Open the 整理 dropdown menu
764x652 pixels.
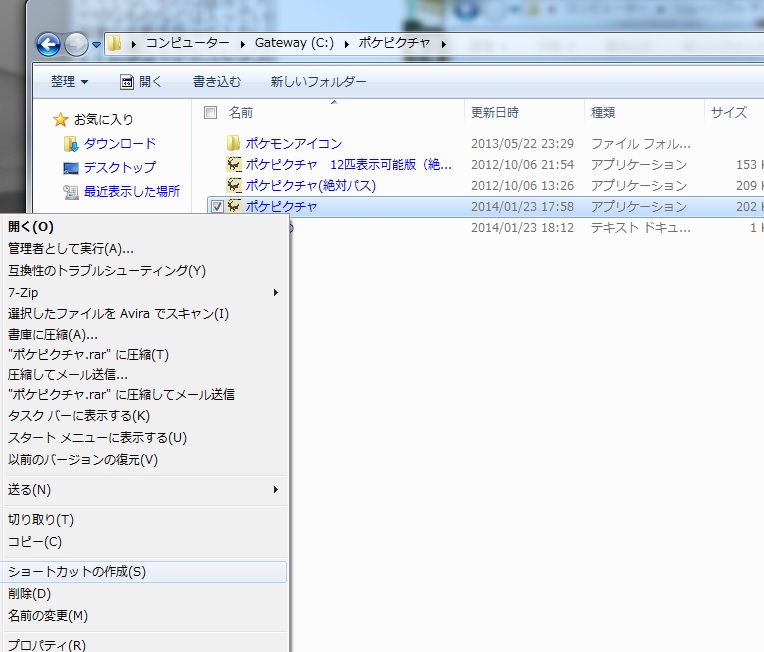[69, 81]
